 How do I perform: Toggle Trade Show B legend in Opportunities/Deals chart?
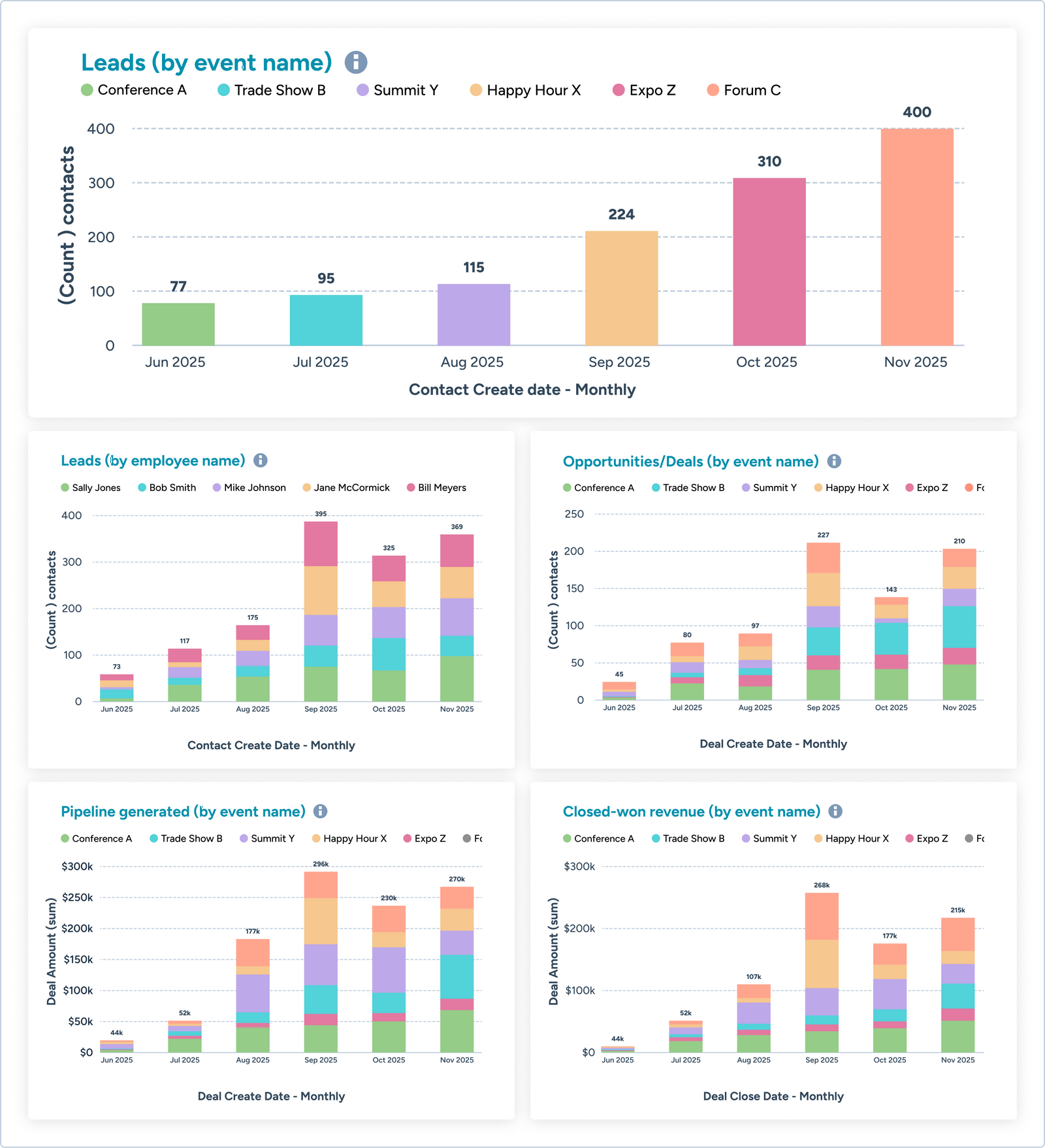688,488
